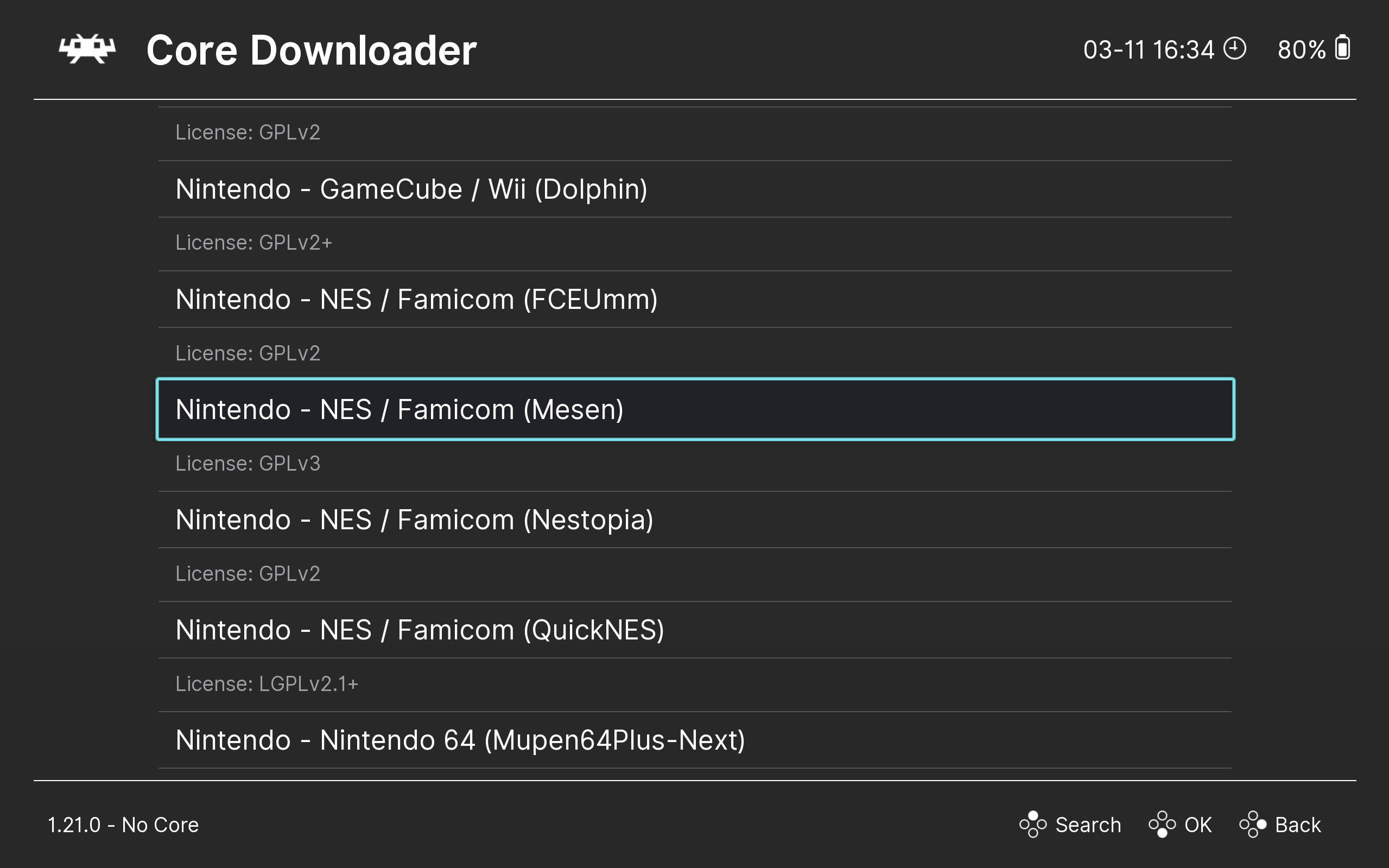
Task: Click the date and time 03-11 16:34
Action: click(x=1148, y=49)
